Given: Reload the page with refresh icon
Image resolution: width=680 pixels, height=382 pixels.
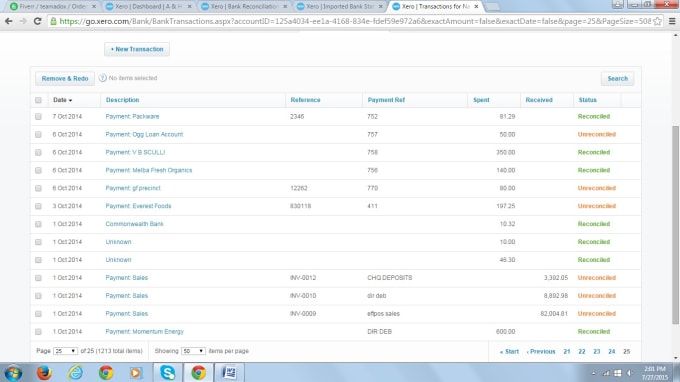Looking at the screenshot, I should pos(37,21).
